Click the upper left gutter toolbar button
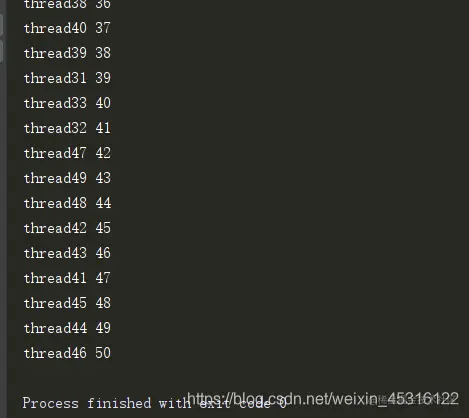This screenshot has width=469, height=418. click(1, 25)
